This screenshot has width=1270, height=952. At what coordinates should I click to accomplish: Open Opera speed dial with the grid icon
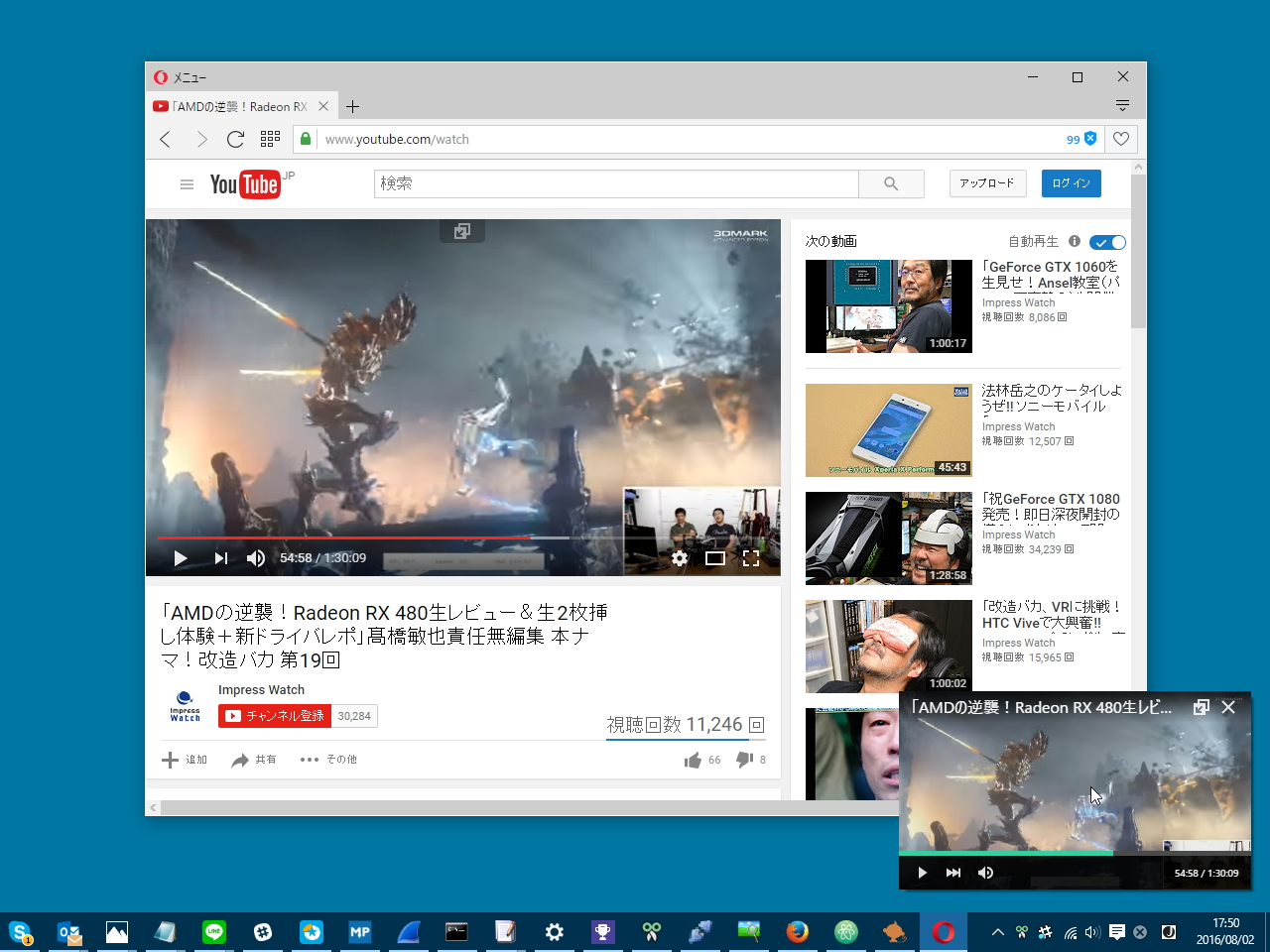[270, 139]
